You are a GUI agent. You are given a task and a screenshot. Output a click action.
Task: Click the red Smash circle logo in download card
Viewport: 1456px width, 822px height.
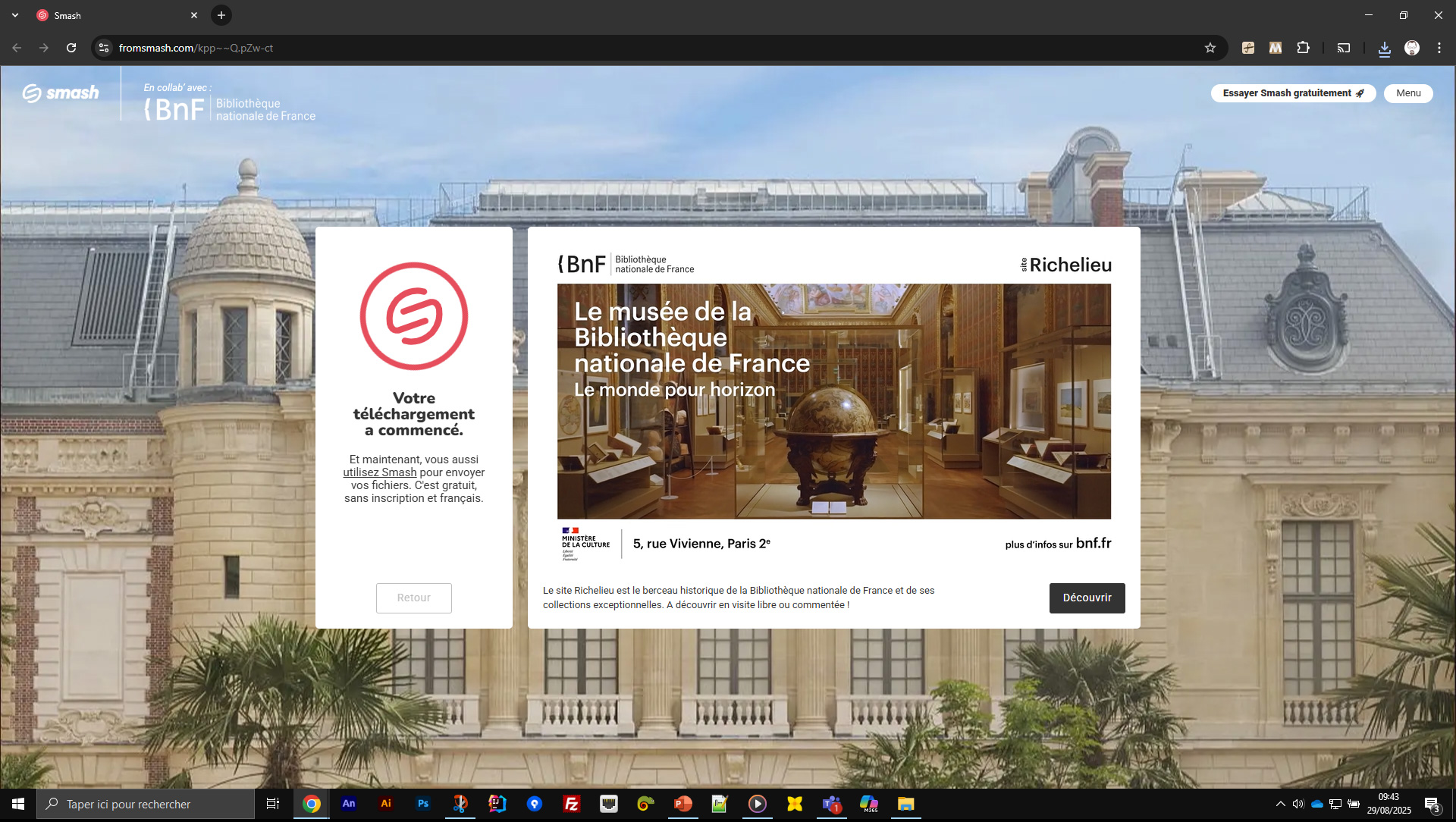pos(414,316)
